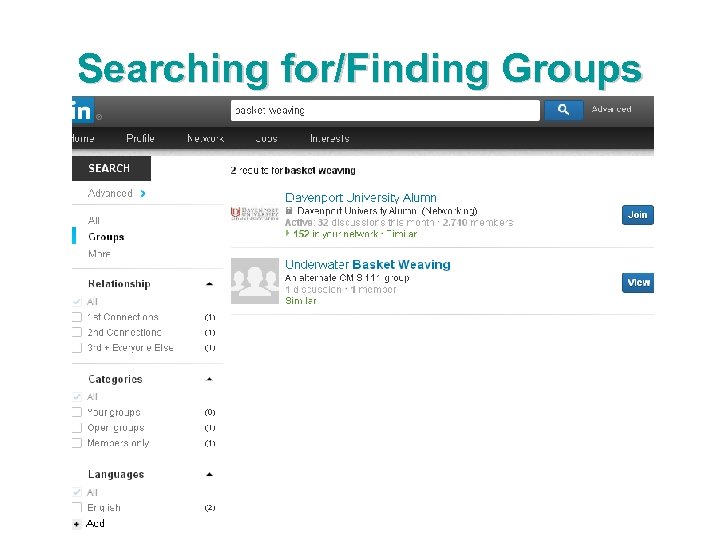Image resolution: width=720 pixels, height=540 pixels.
Task: Collapse the Relationship section
Action: point(209,284)
